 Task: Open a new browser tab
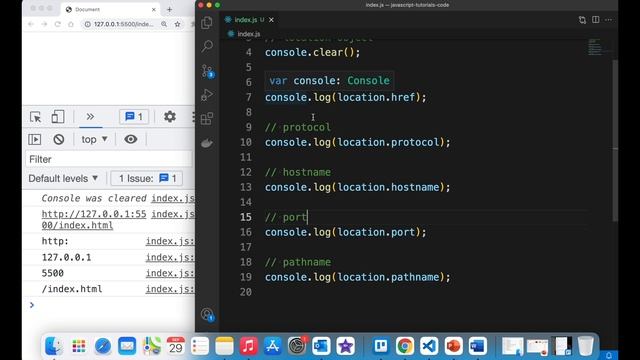point(169,9)
